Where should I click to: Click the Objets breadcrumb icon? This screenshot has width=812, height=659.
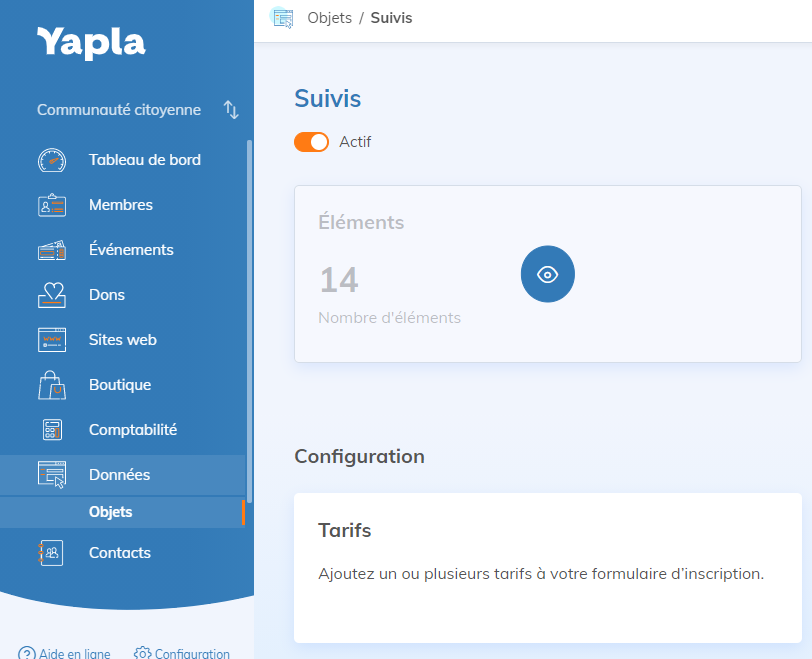(283, 18)
